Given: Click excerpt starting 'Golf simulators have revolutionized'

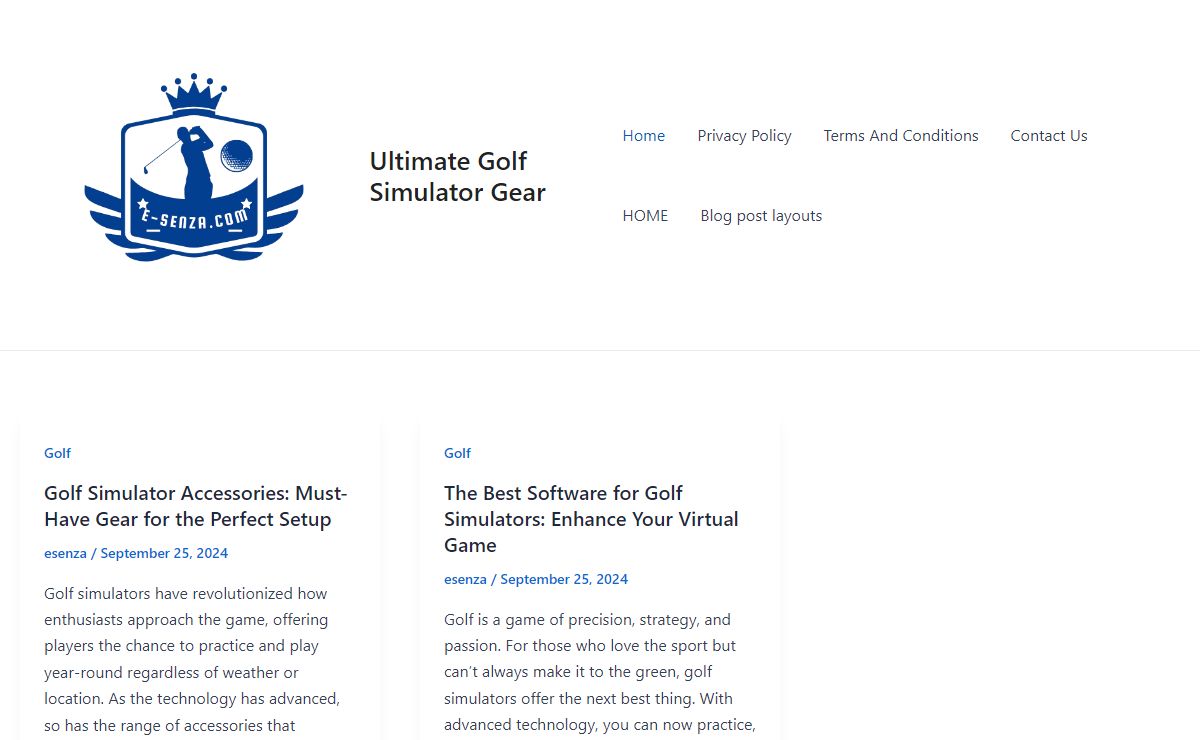Looking at the screenshot, I should point(192,660).
